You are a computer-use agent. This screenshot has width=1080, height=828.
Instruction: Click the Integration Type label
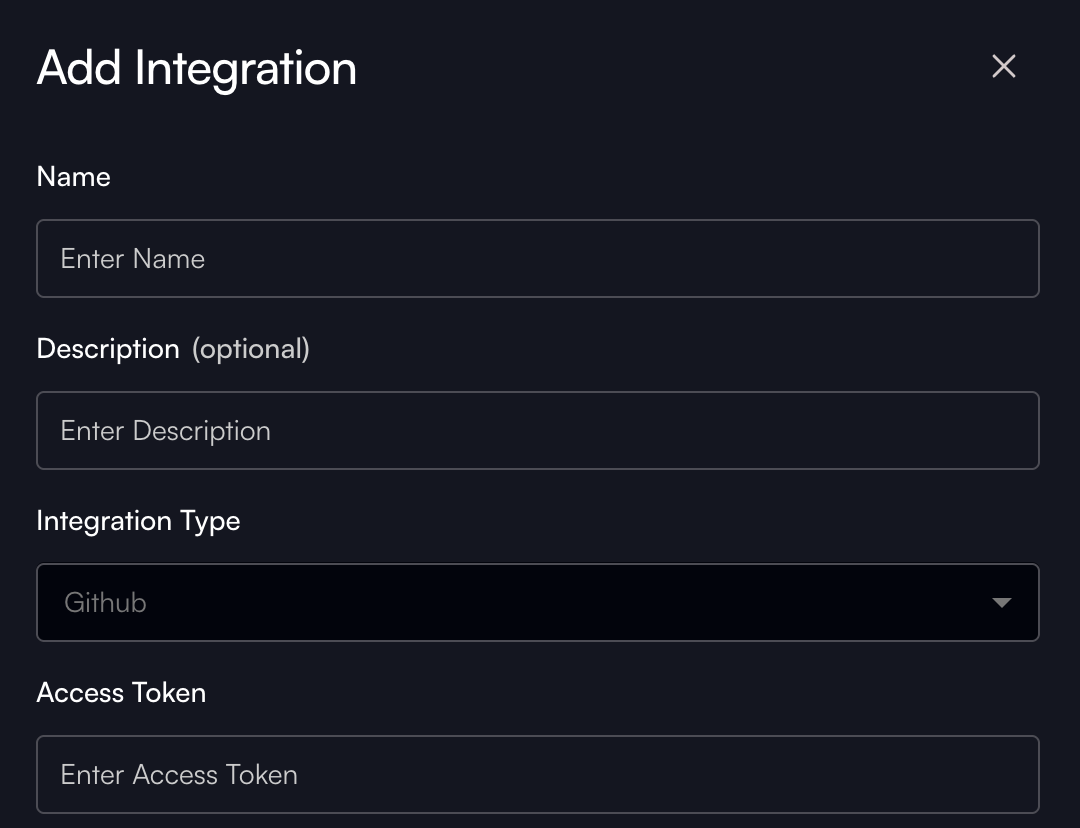click(x=138, y=521)
